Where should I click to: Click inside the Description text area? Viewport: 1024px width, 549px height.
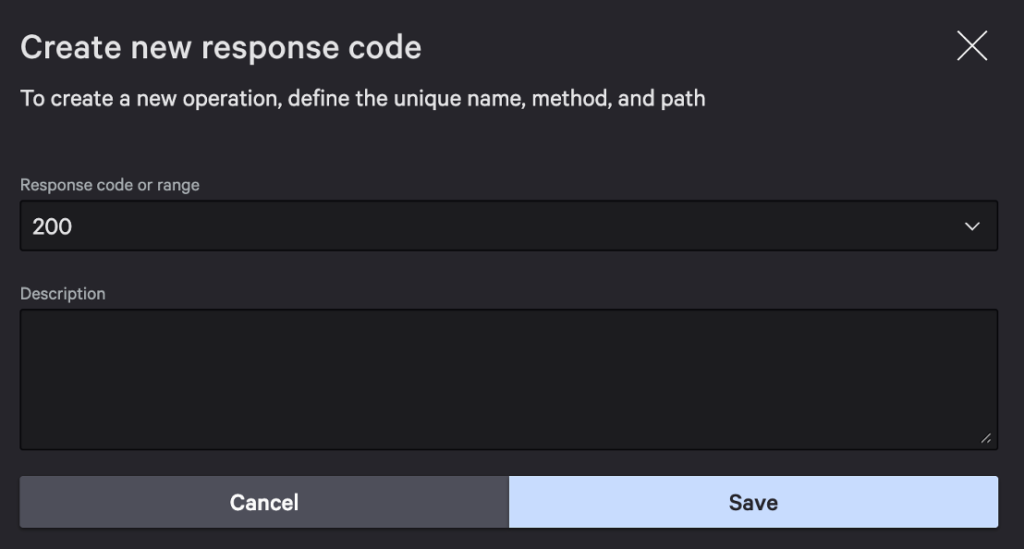pos(508,379)
